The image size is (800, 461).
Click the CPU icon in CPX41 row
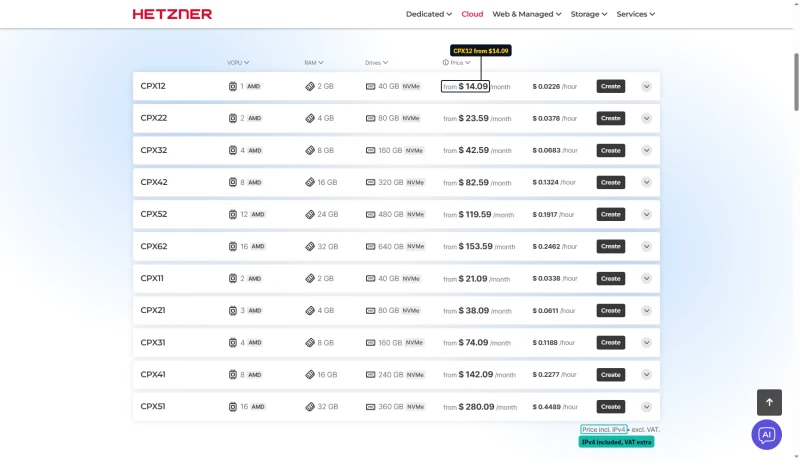(233, 374)
